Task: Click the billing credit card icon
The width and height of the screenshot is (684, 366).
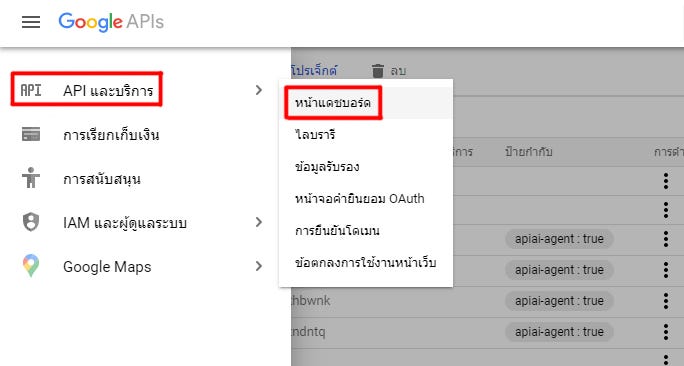Action: coord(31,134)
